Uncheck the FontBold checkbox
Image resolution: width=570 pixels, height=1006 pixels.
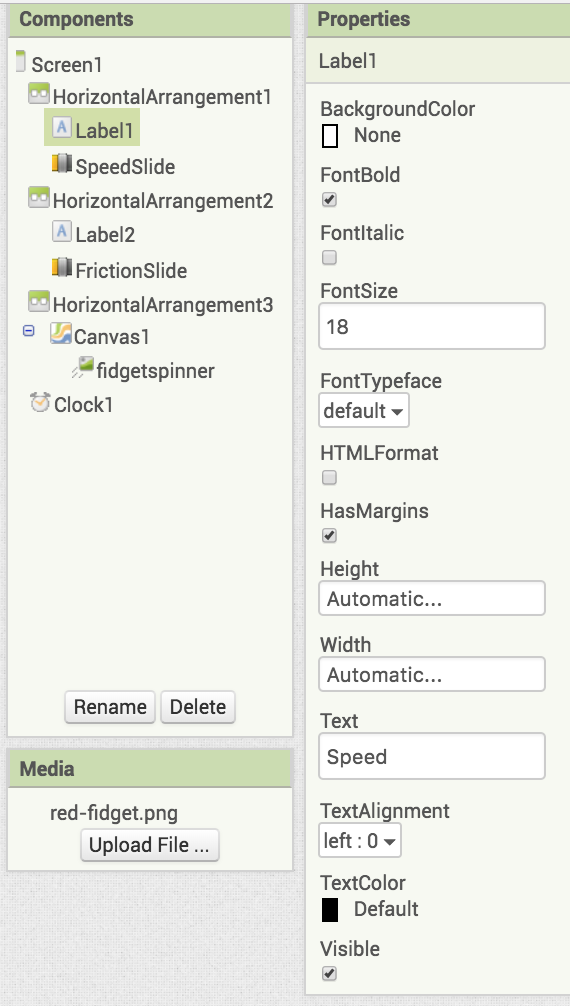(329, 200)
